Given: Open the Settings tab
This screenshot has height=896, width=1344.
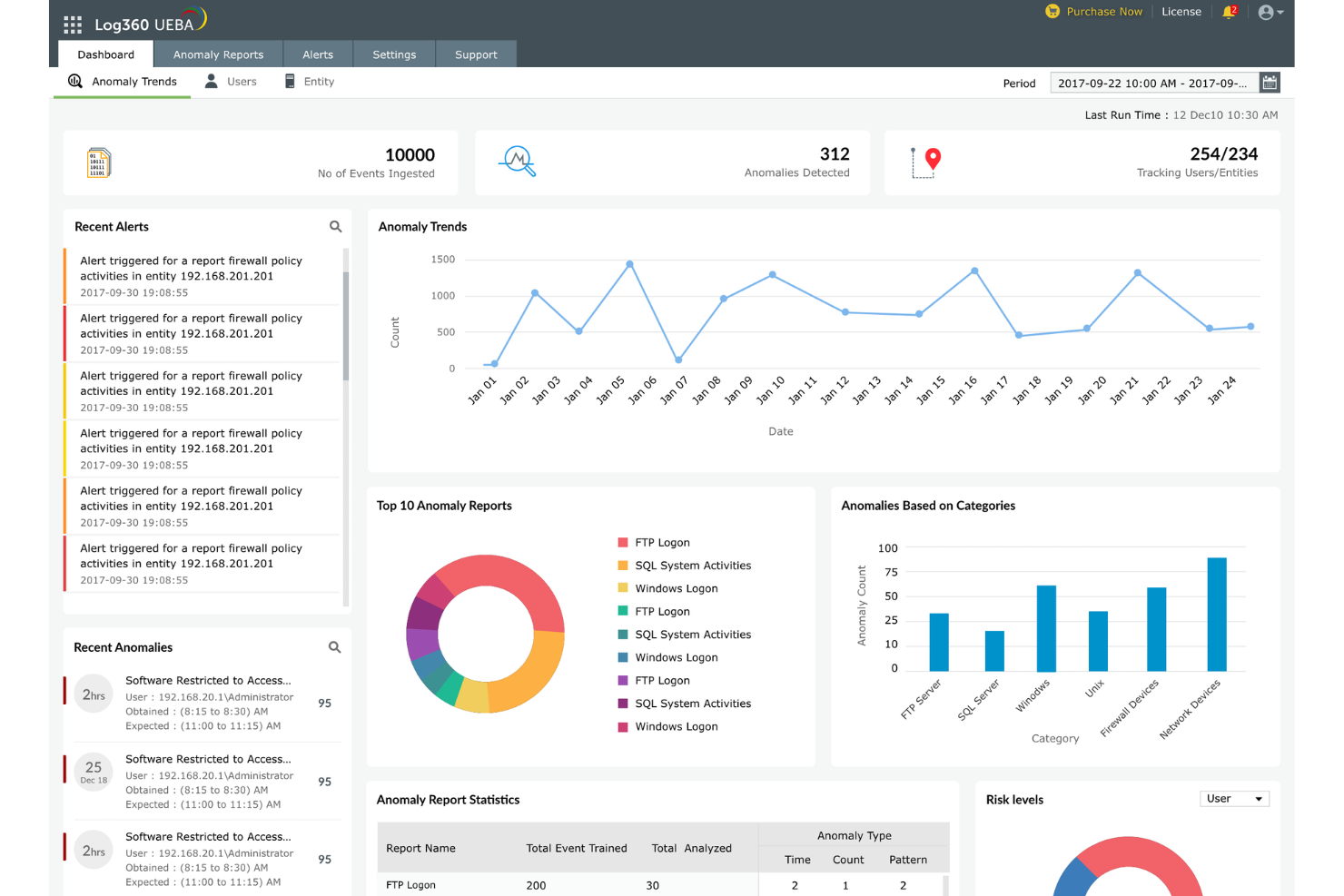Looking at the screenshot, I should click(x=394, y=54).
